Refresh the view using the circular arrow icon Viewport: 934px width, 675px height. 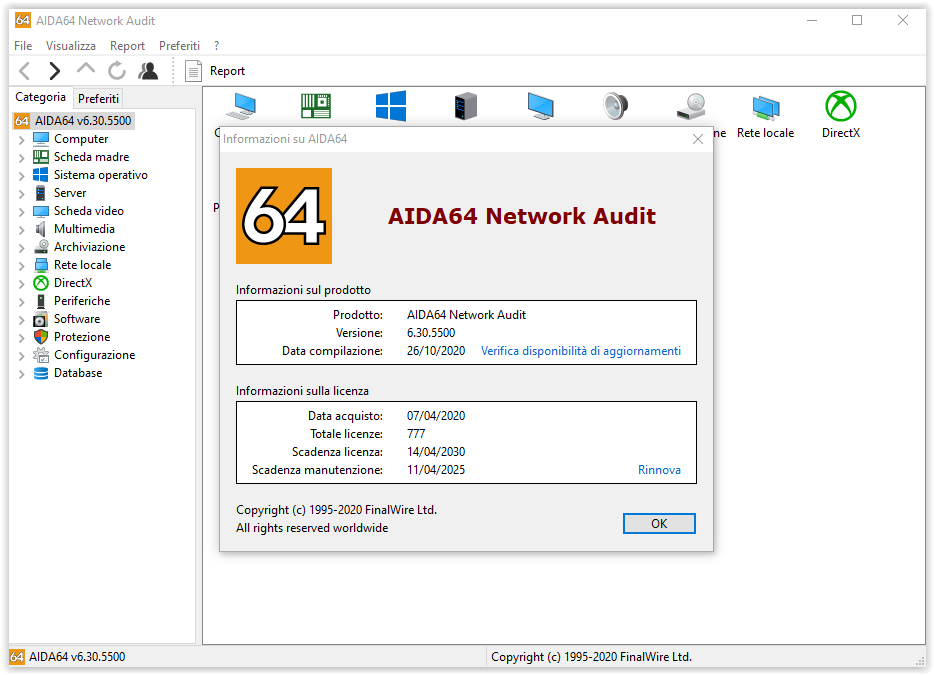pos(117,70)
